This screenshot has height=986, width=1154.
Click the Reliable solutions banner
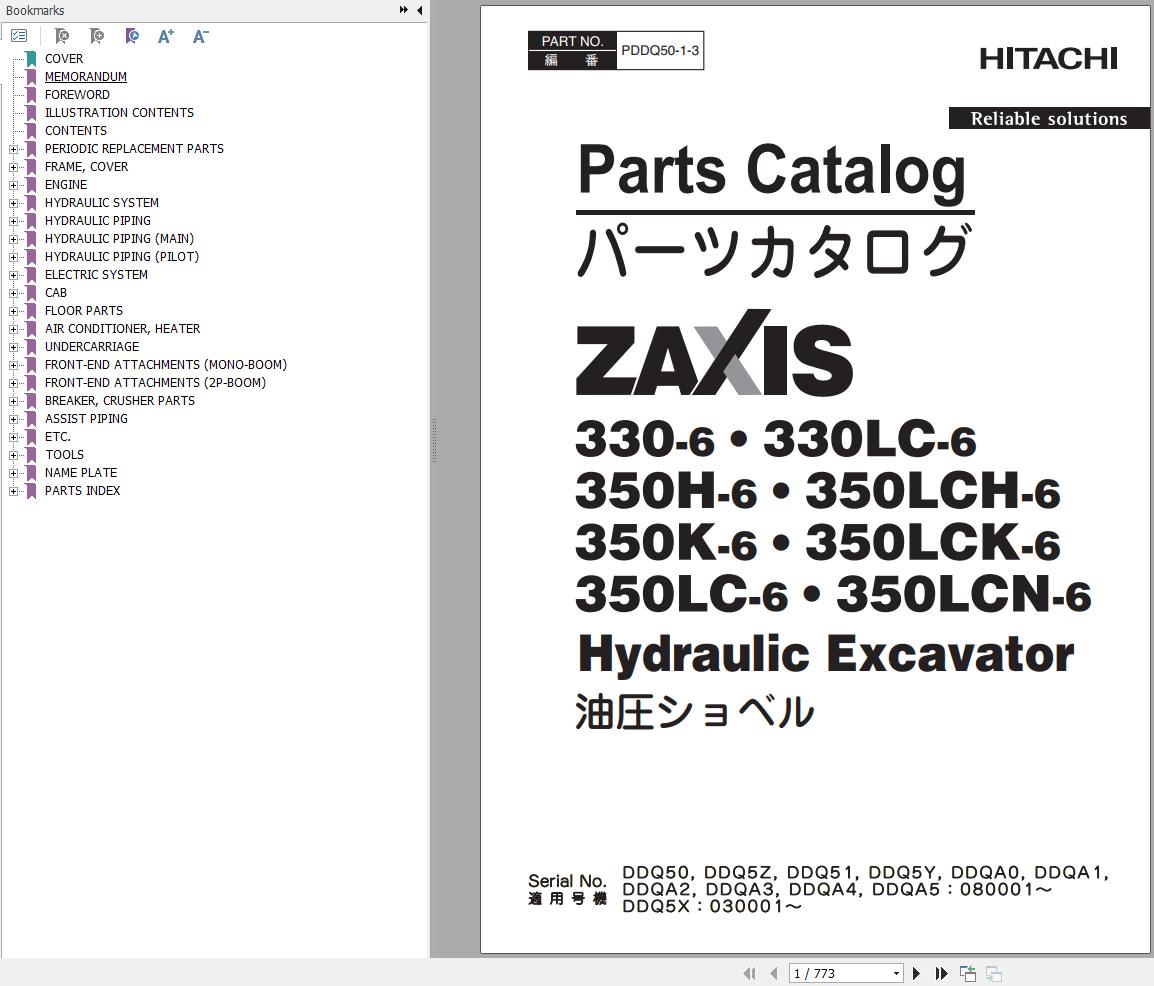click(1049, 118)
